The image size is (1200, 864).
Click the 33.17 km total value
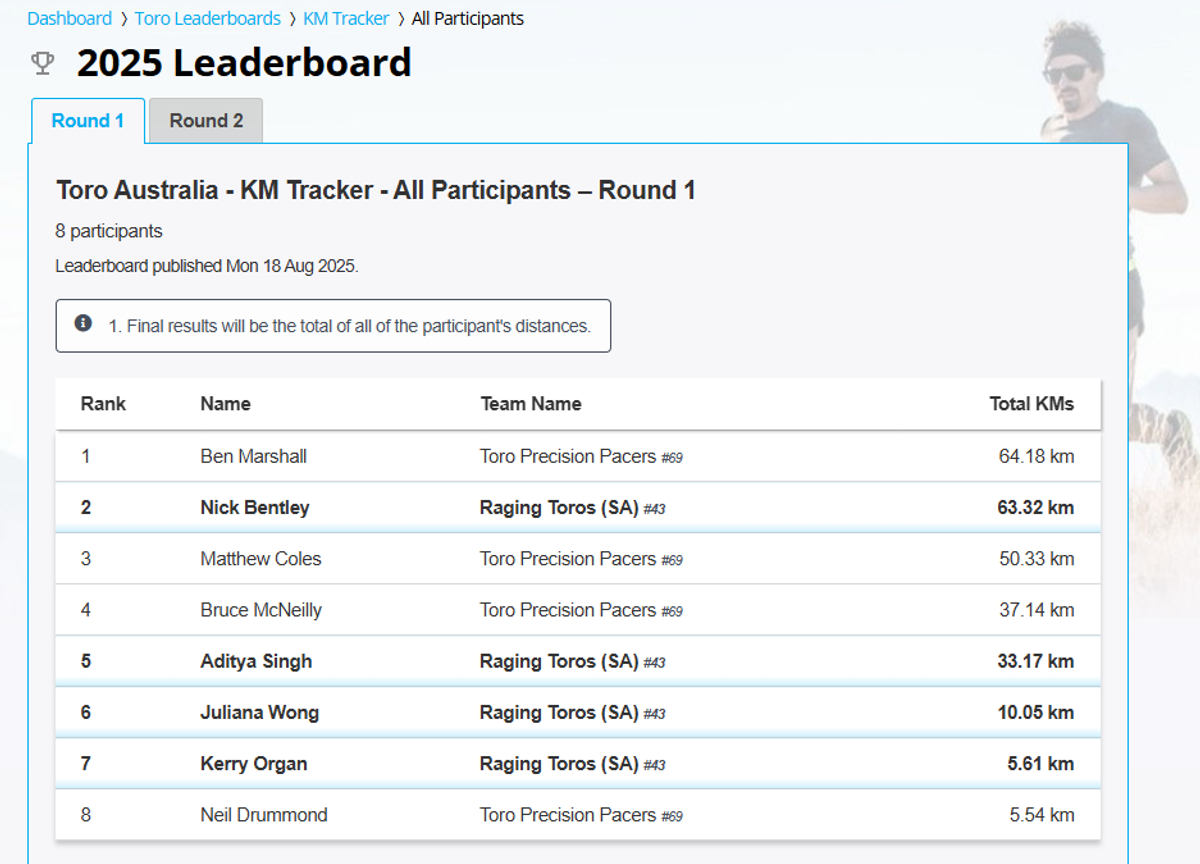point(1036,661)
